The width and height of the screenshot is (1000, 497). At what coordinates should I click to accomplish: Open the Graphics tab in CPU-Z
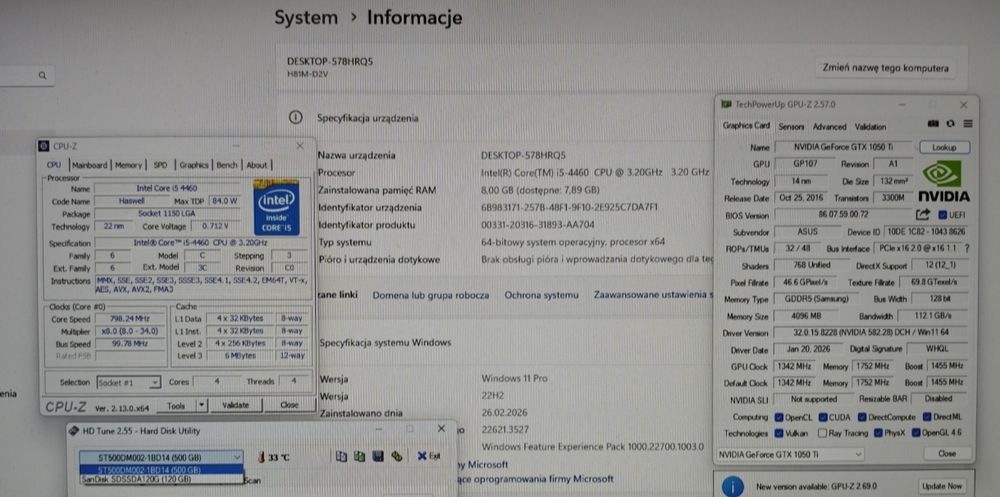click(x=193, y=165)
